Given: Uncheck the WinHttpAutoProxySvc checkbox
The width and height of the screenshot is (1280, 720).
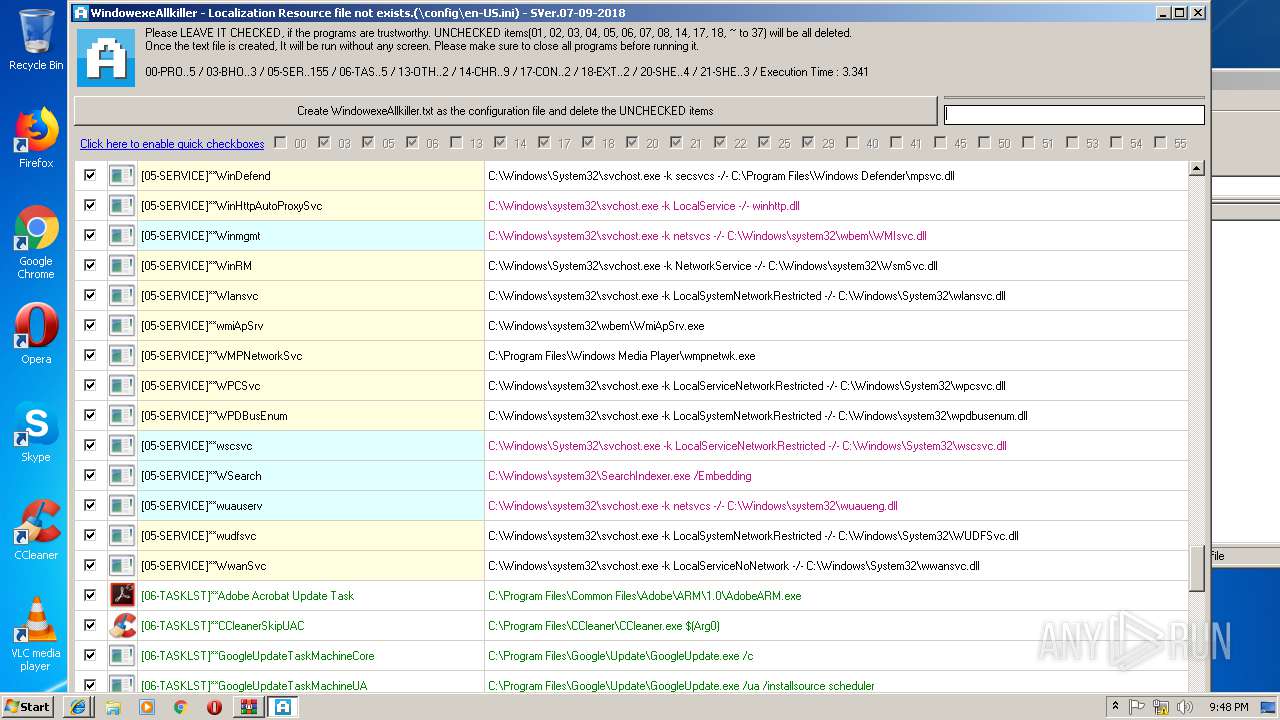Looking at the screenshot, I should pos(90,205).
